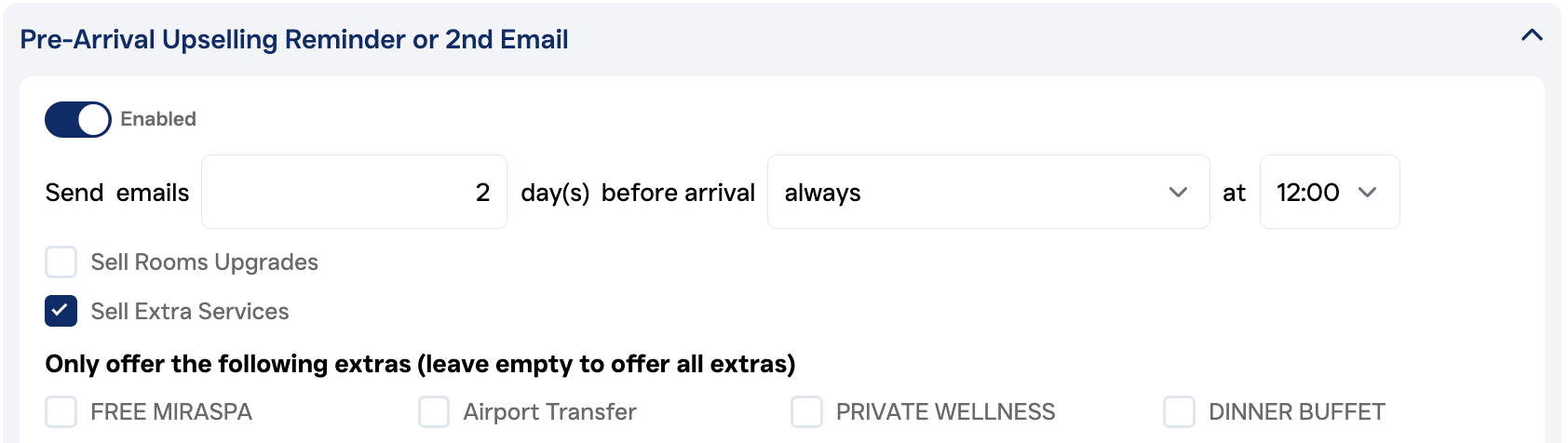Check the Sell Rooms Upgrades checkbox
1568x443 pixels.
point(61,262)
